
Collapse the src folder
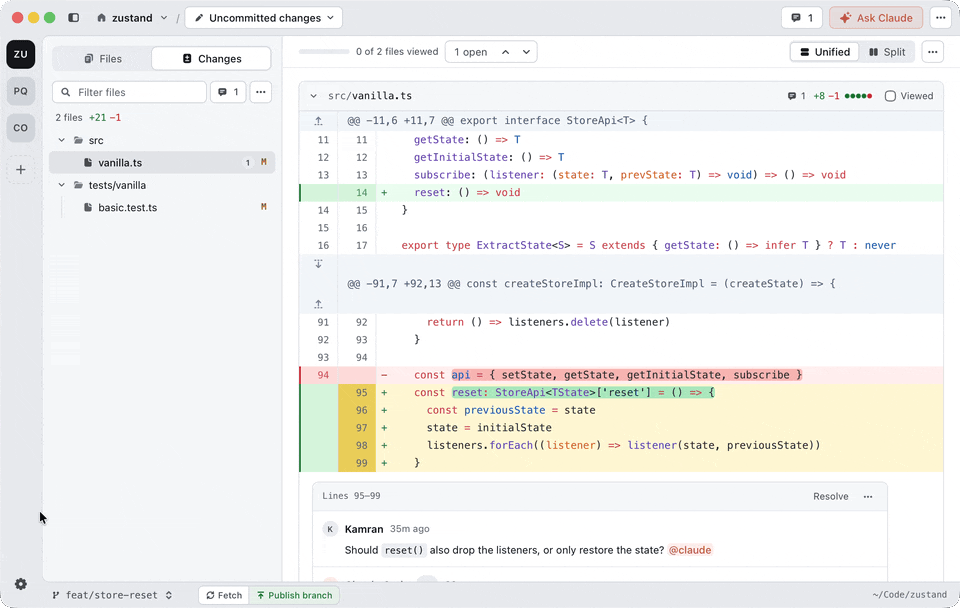[62, 140]
